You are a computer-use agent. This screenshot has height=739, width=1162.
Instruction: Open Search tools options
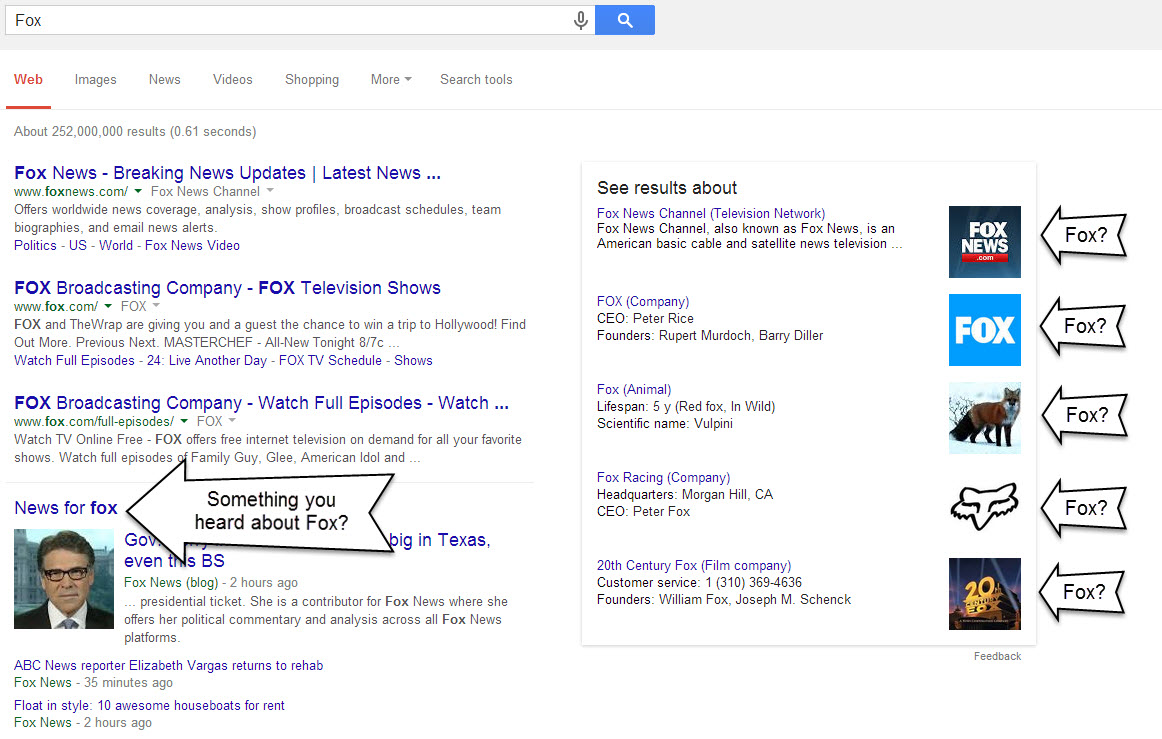tap(477, 79)
